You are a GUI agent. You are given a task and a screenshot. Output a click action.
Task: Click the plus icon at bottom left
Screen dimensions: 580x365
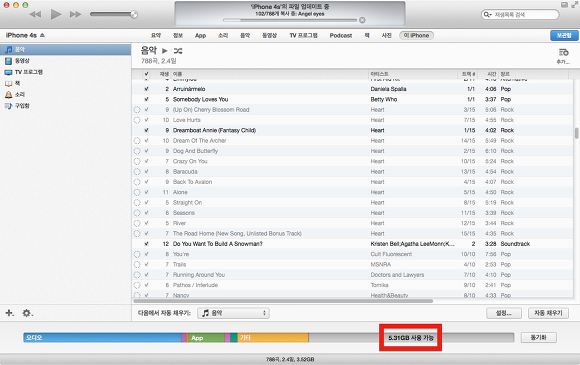(9, 313)
